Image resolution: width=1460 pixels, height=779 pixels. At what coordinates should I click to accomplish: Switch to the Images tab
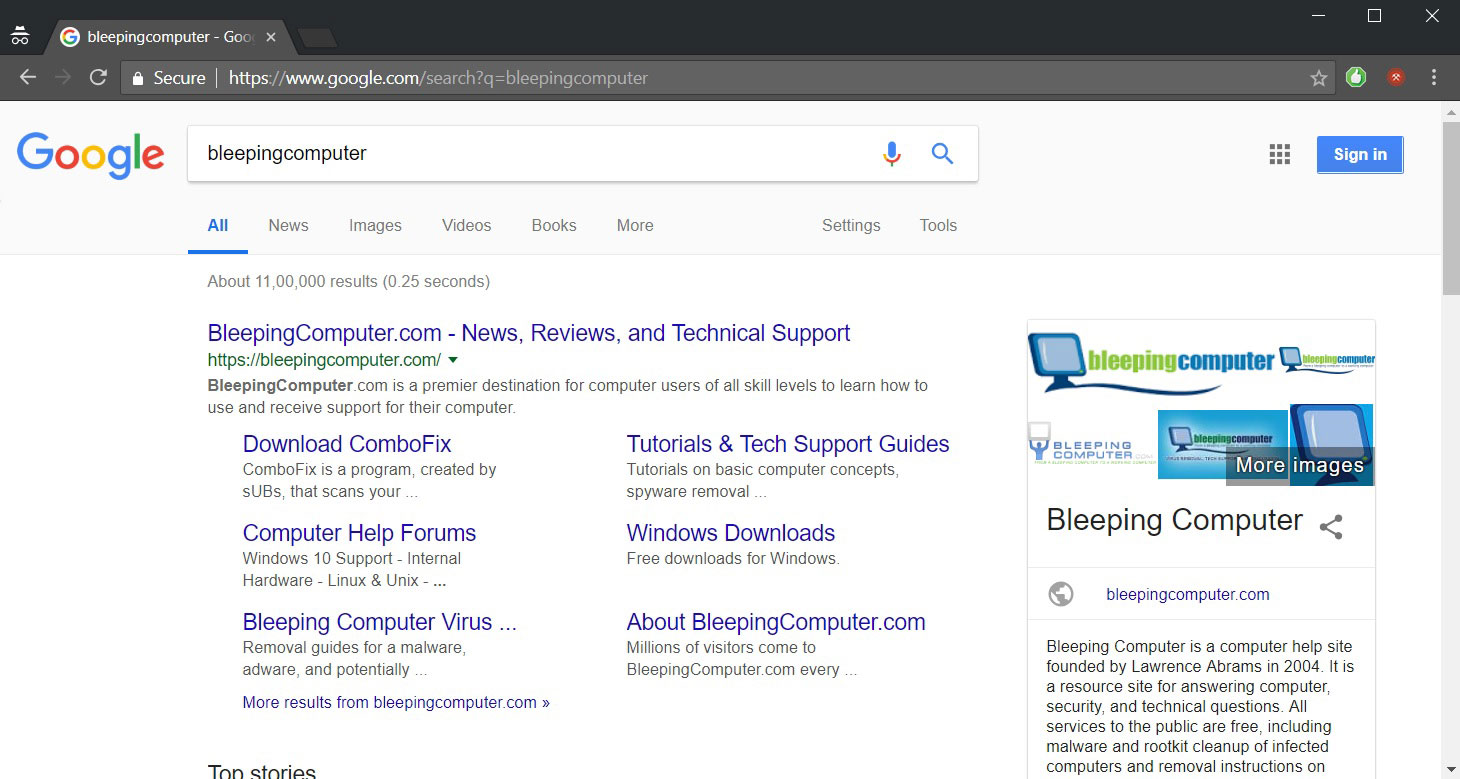[375, 225]
